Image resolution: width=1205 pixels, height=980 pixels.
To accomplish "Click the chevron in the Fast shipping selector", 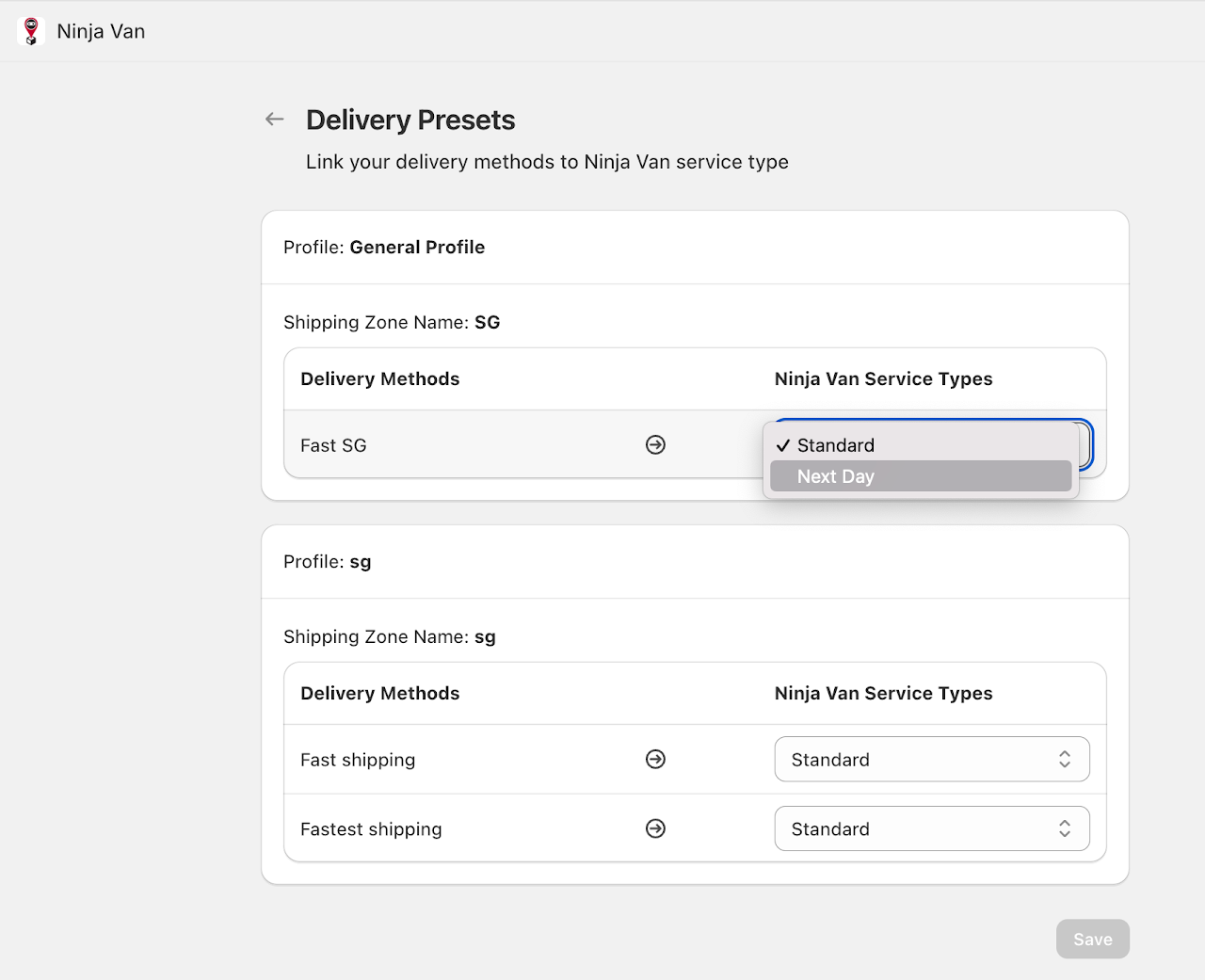I will (1064, 760).
